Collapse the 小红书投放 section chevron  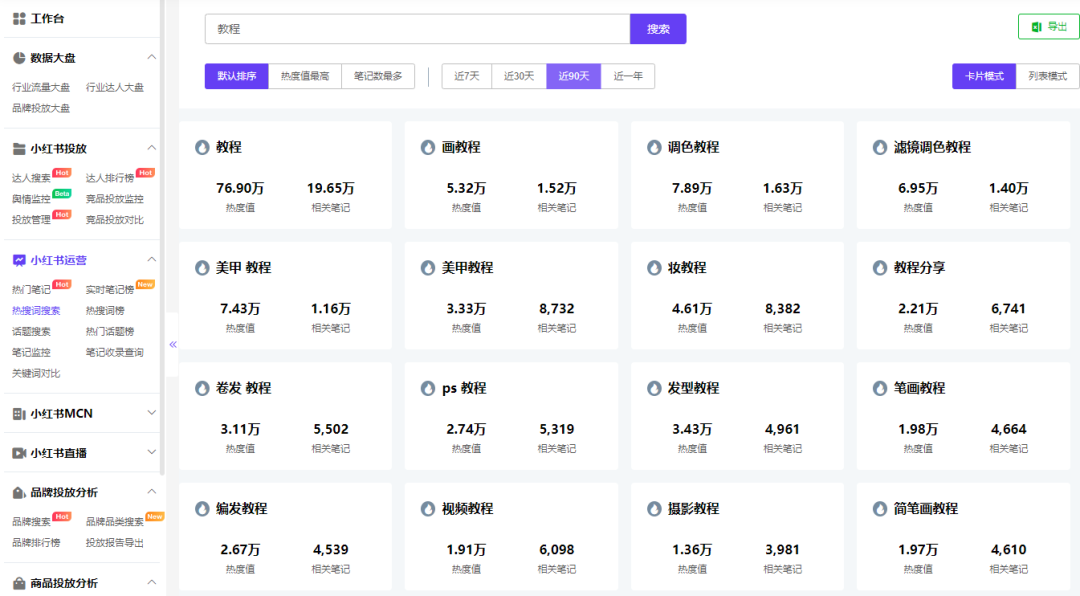[x=152, y=148]
